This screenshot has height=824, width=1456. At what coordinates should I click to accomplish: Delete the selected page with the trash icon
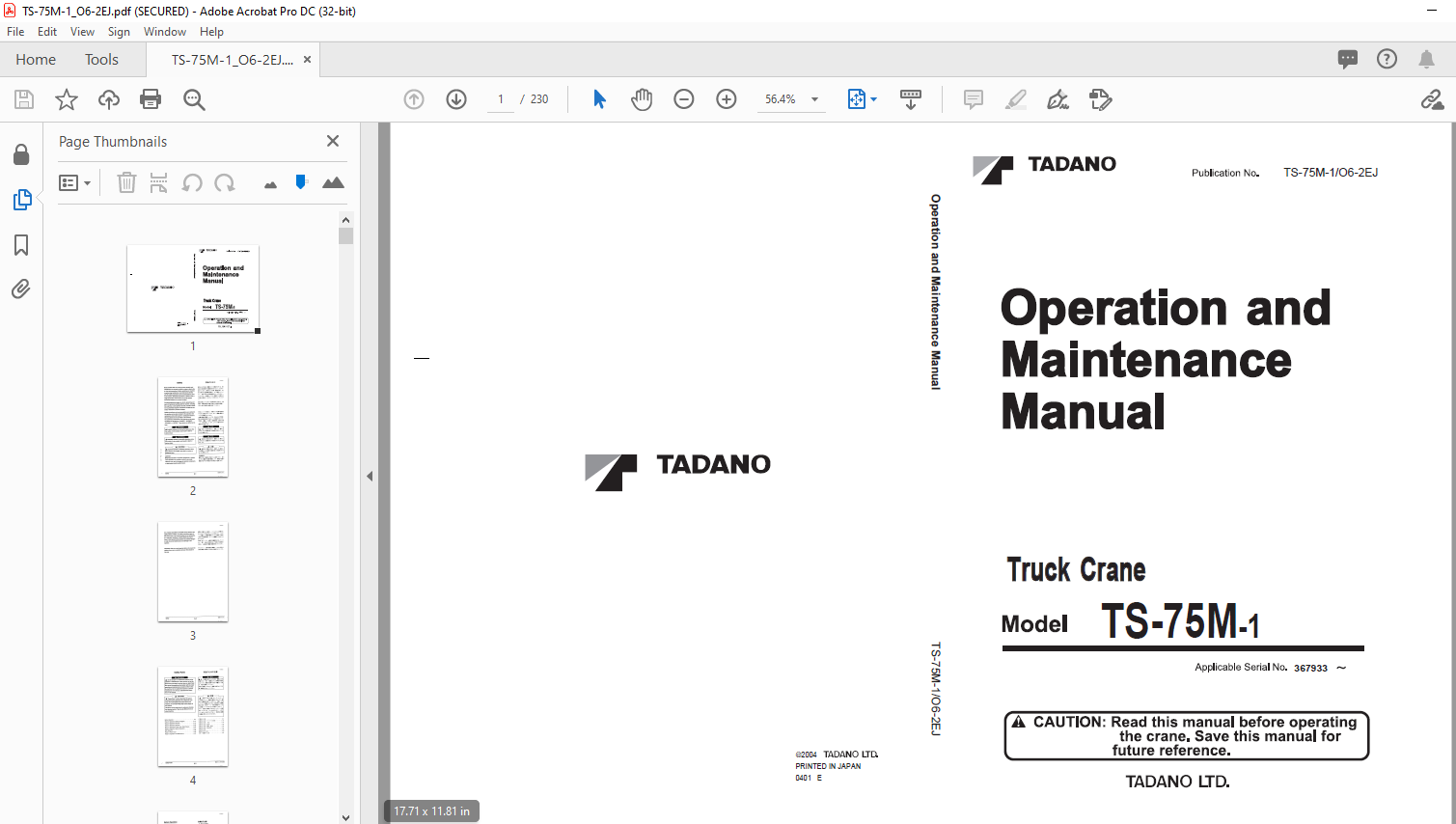click(x=126, y=182)
